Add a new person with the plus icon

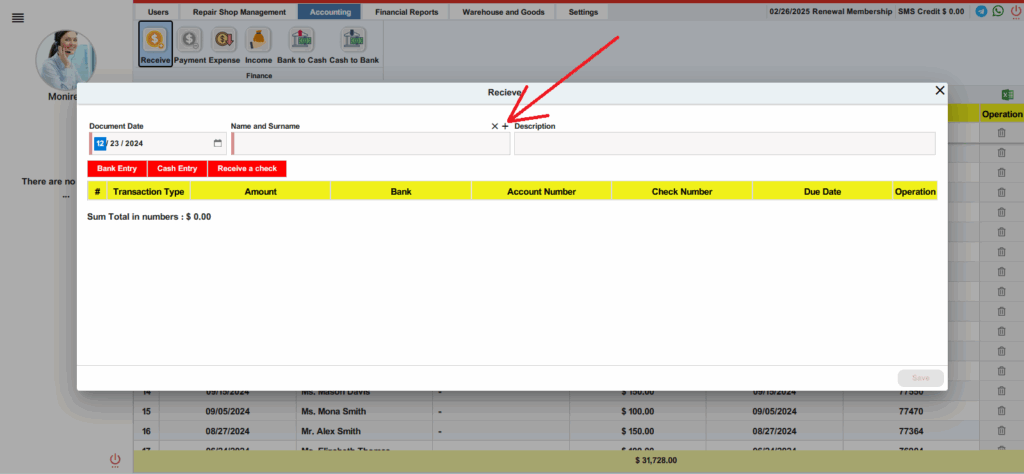(505, 126)
